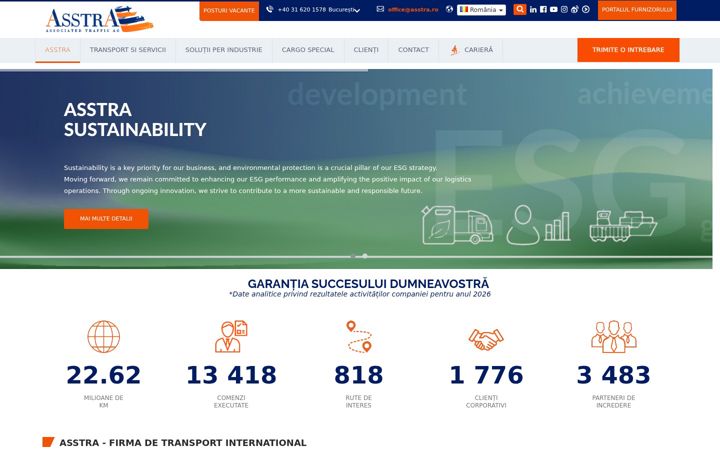This screenshot has height=450, width=720.
Task: Click the route pins icon above 818
Action: pos(359,337)
